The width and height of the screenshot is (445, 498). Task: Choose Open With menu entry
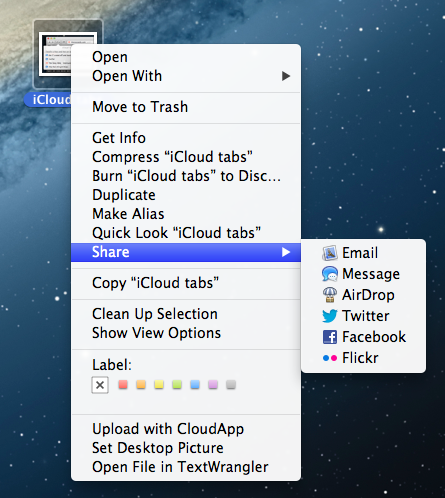pos(186,76)
